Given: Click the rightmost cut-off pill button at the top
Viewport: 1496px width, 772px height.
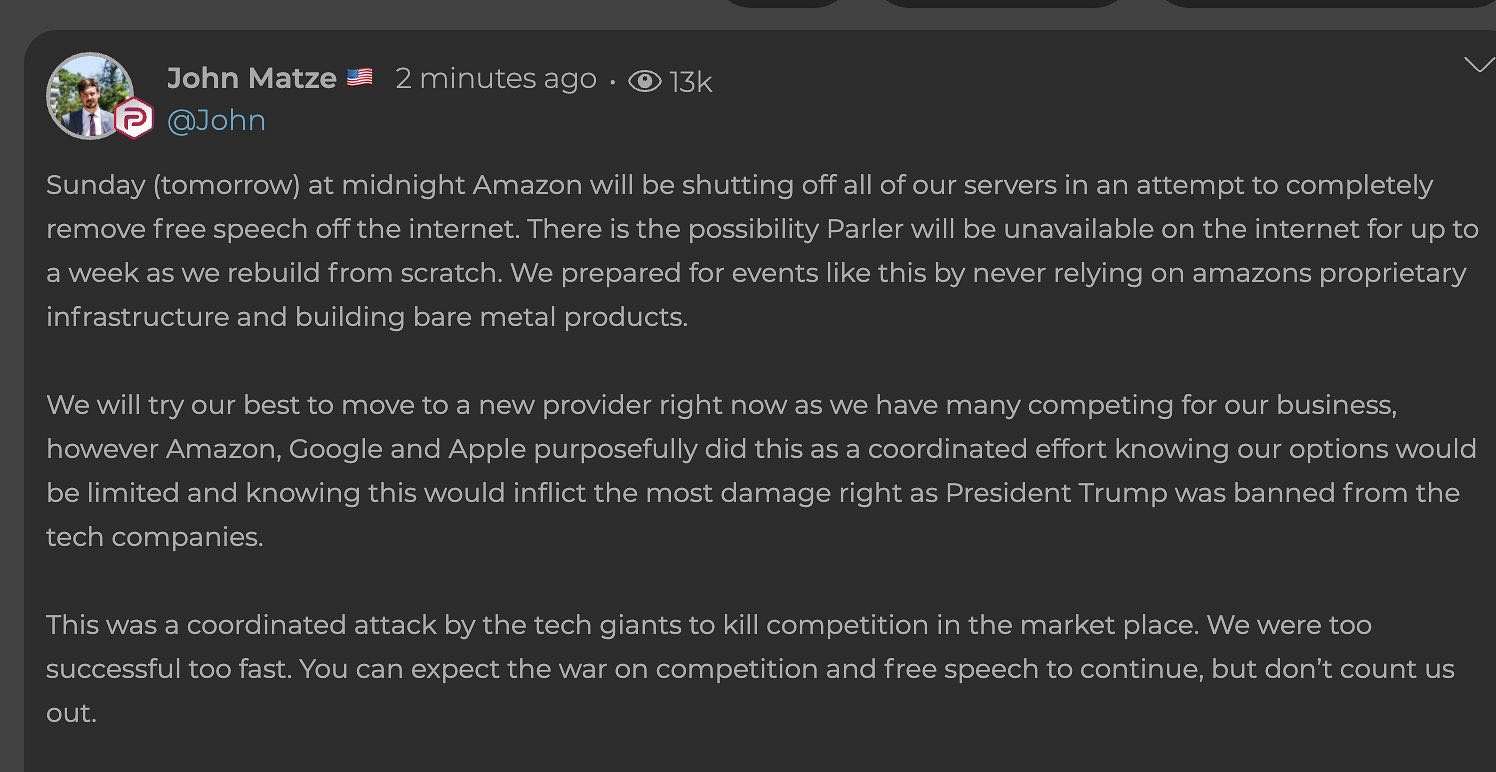Looking at the screenshot, I should coord(1326,3).
